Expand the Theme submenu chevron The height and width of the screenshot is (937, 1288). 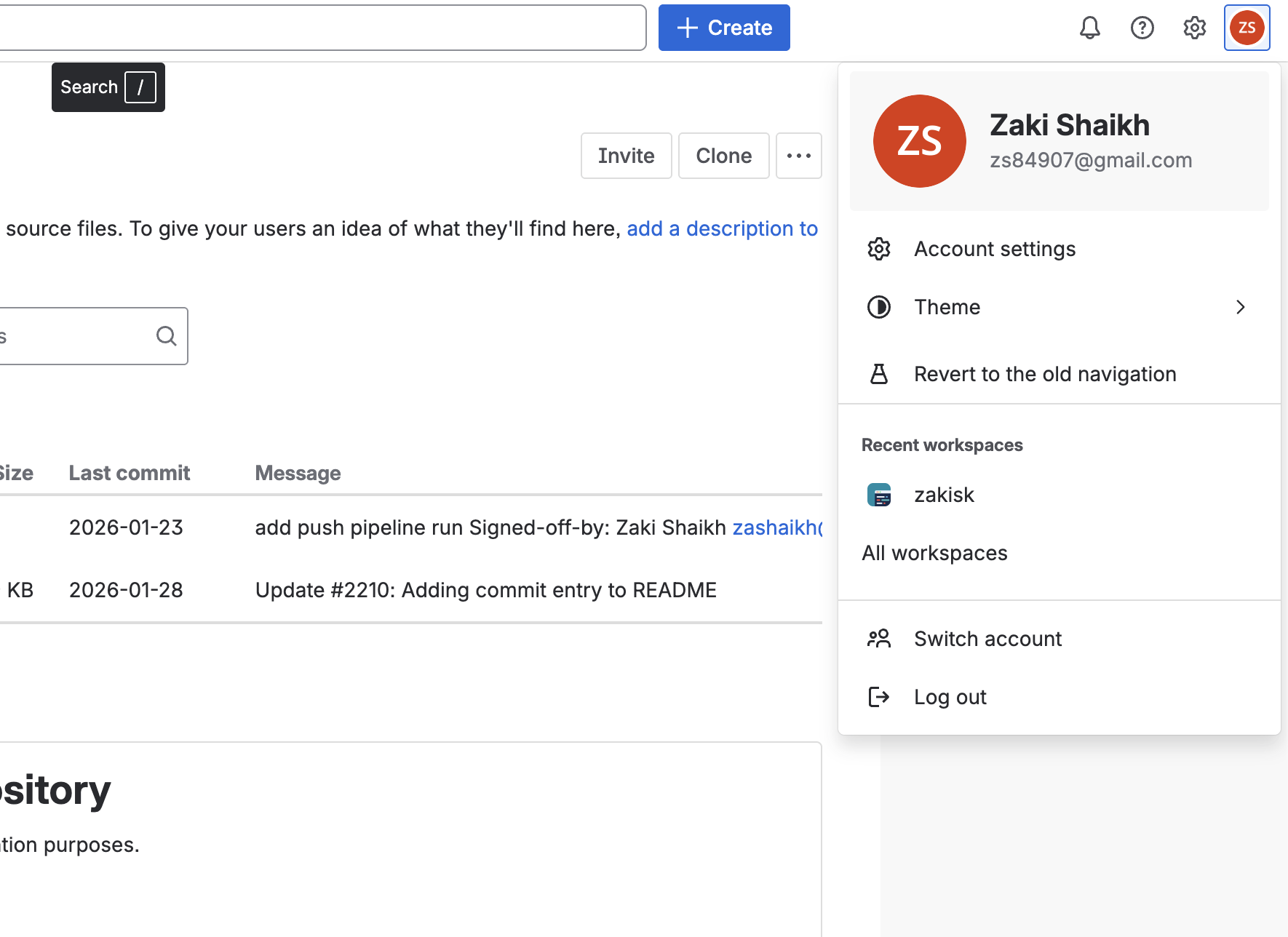[x=1240, y=307]
